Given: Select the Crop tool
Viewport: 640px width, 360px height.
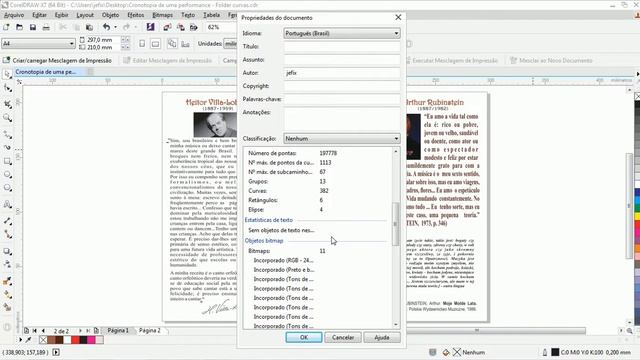Looking at the screenshot, I should click(7, 104).
